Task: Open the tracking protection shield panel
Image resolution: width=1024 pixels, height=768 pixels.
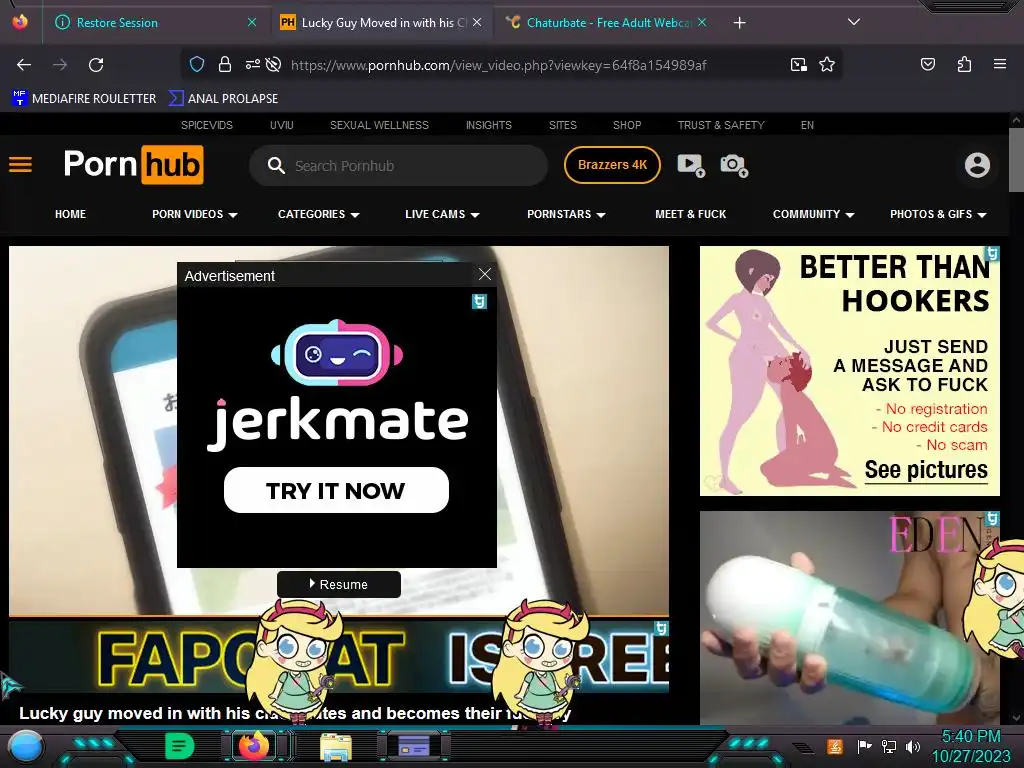Action: [x=197, y=64]
